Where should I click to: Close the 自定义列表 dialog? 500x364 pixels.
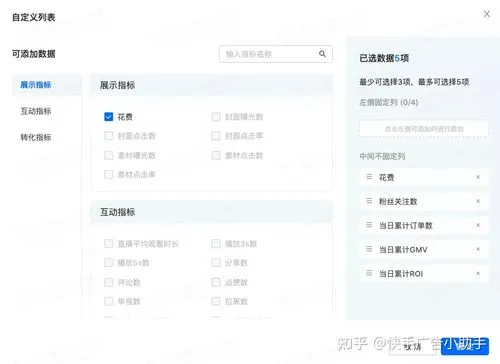tap(487, 14)
